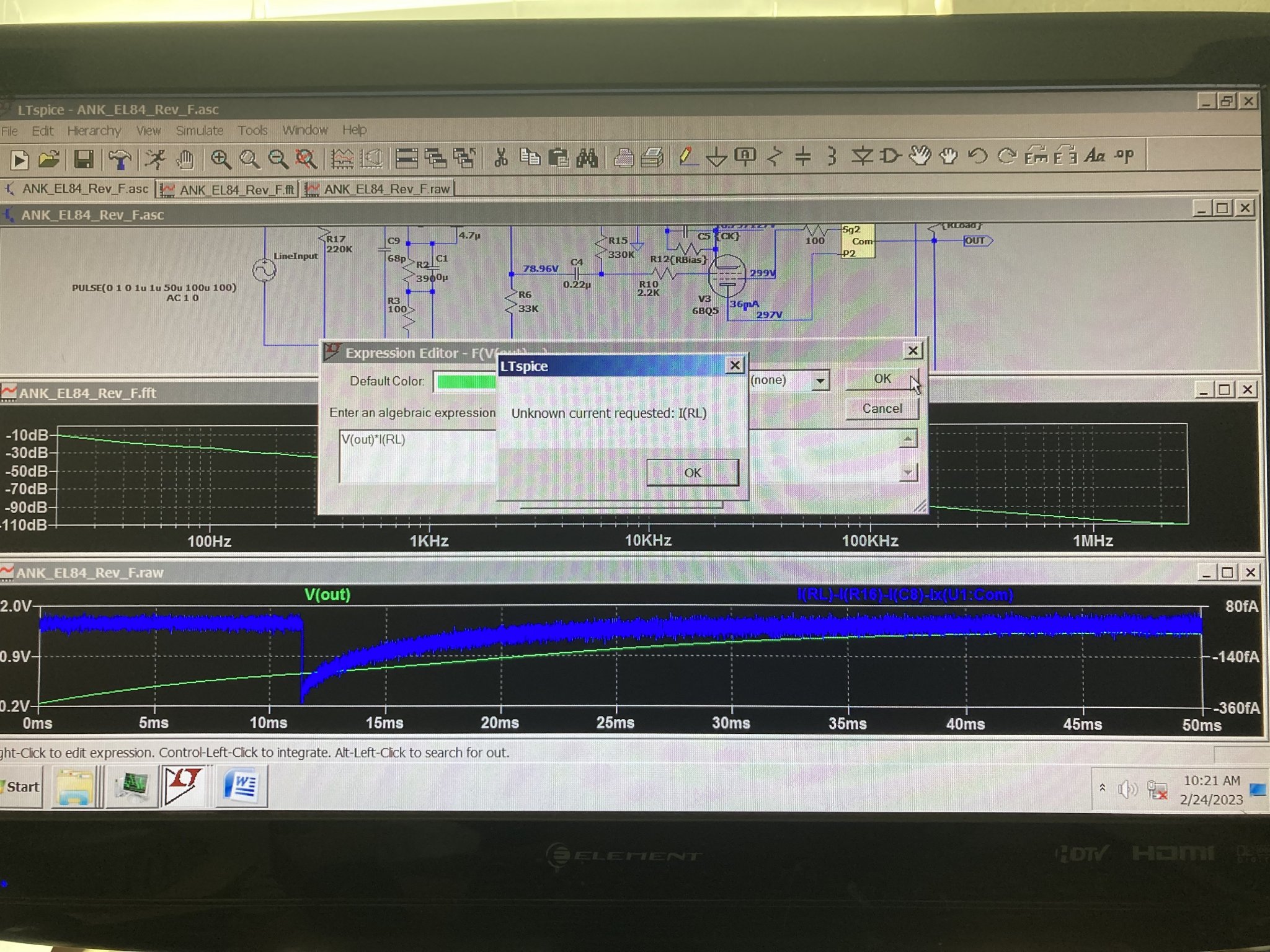Click the Redo arrow icon

(x=1006, y=156)
